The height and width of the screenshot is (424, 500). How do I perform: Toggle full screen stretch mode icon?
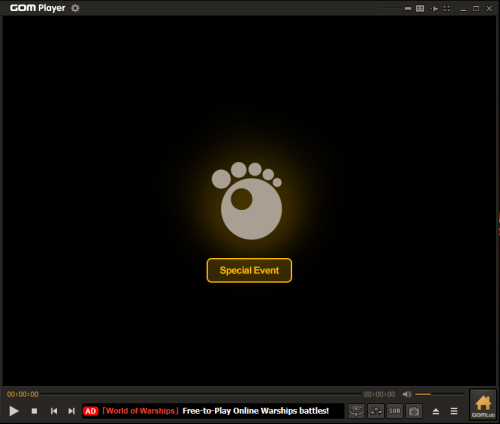tap(447, 8)
